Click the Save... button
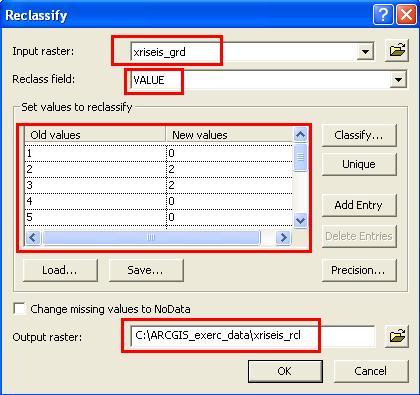Screen dimensions: 420x395 (146, 270)
